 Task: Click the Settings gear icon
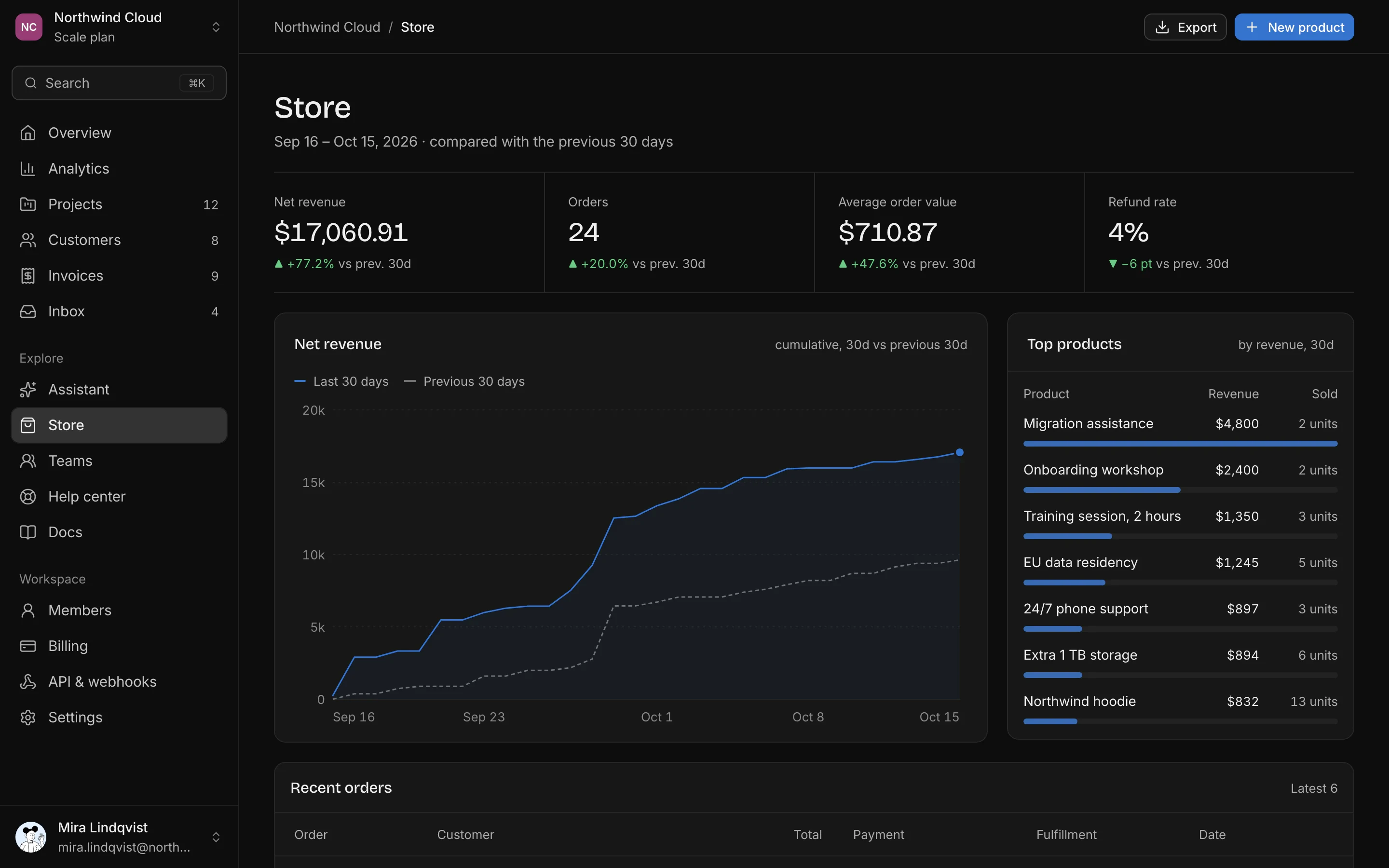coord(27,717)
